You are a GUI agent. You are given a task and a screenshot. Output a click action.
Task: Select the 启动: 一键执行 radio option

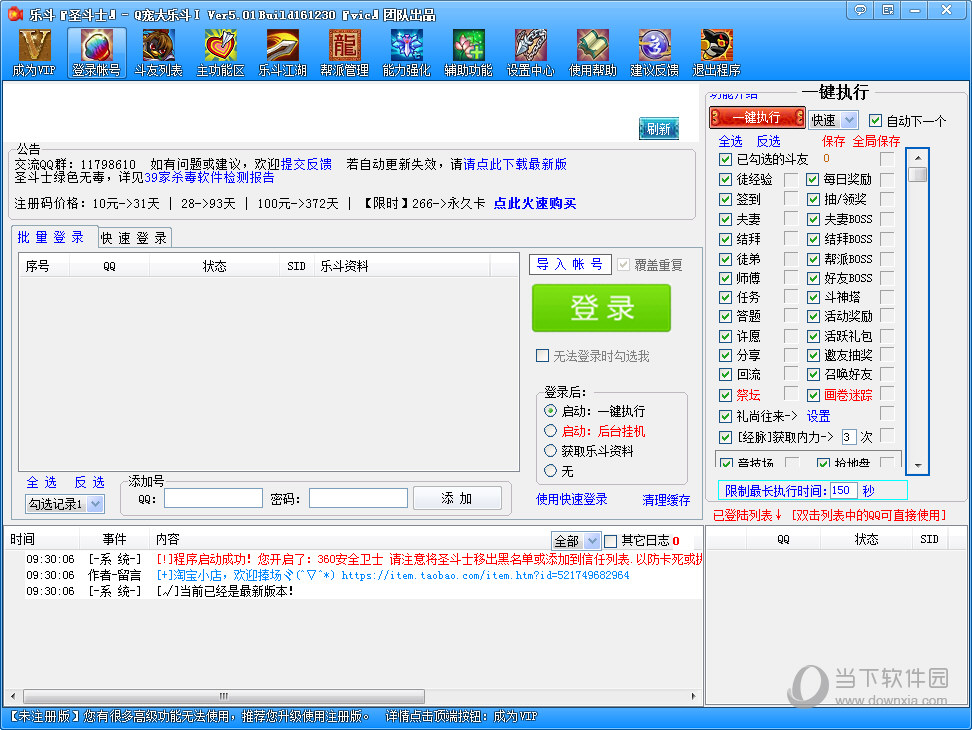pyautogui.click(x=550, y=411)
